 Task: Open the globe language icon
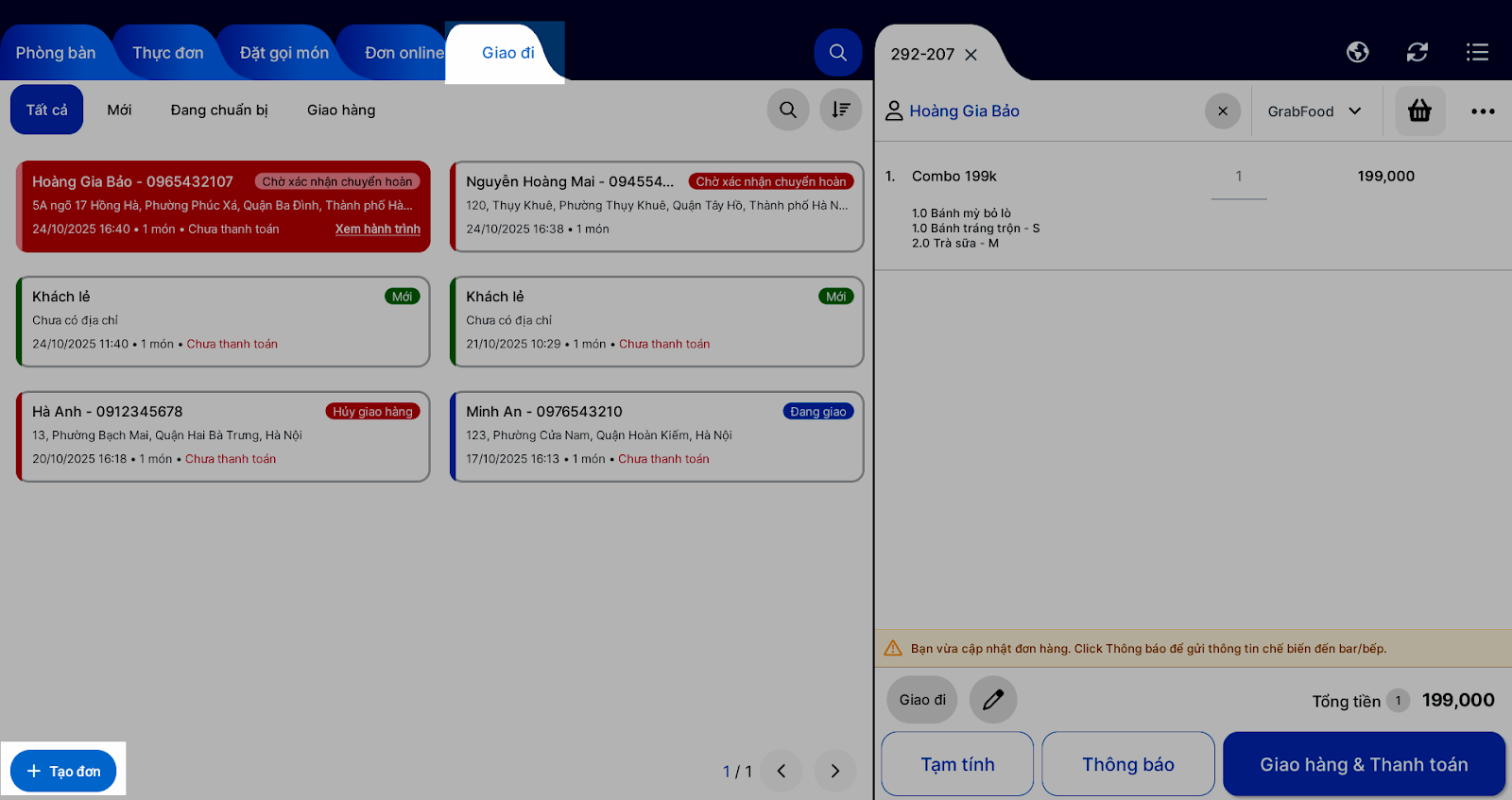tap(1357, 52)
